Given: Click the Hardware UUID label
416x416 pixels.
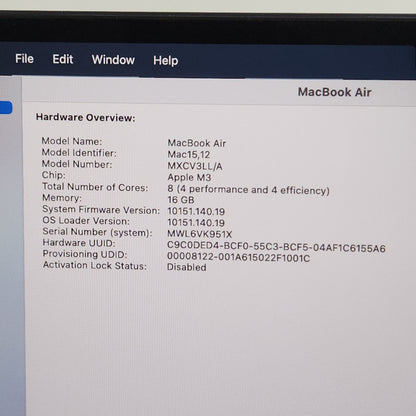Looking at the screenshot, I should pos(79,243).
